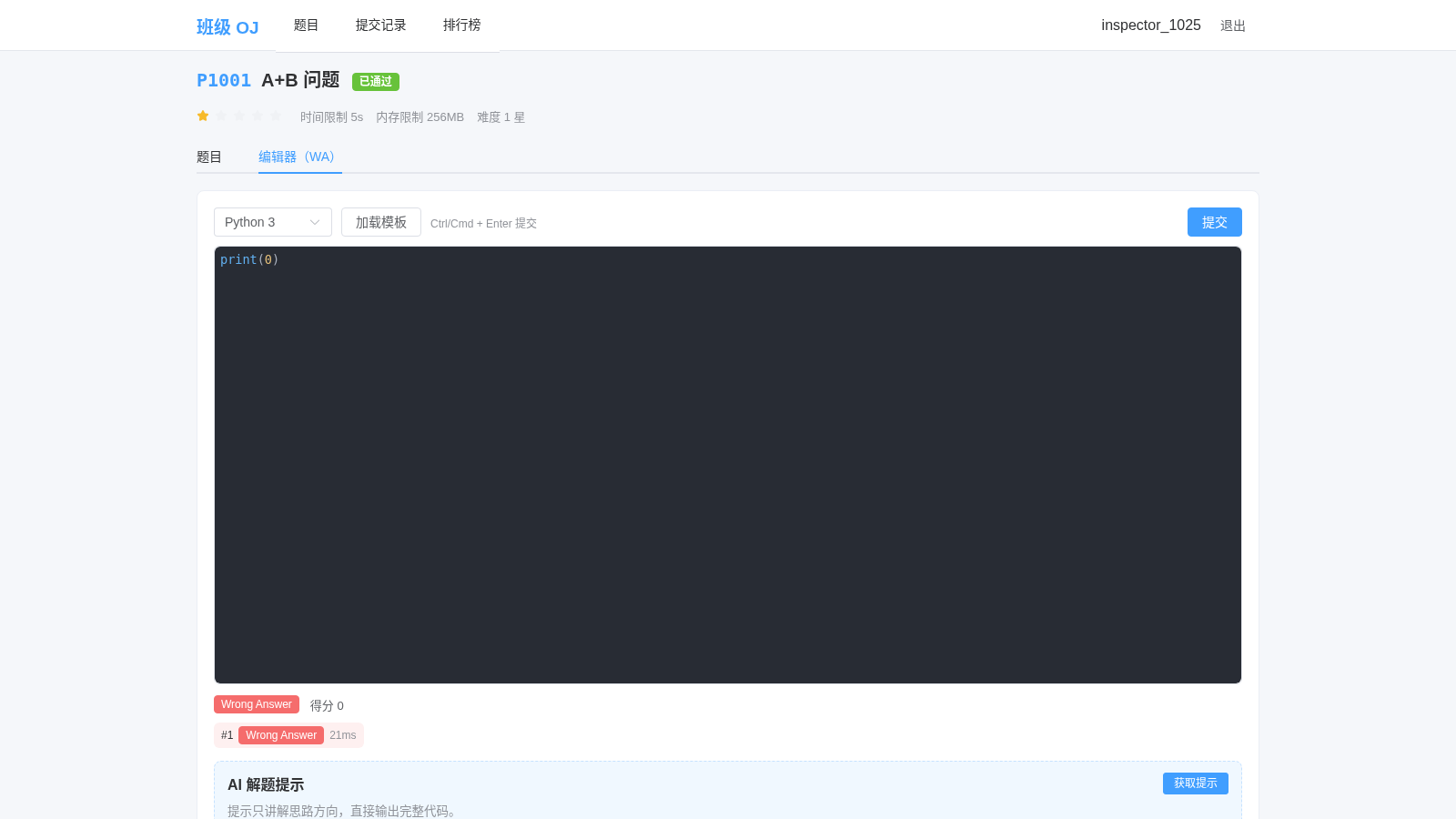This screenshot has height=819, width=1456.
Task: Click the AI 解题提示 heading
Action: [266, 784]
